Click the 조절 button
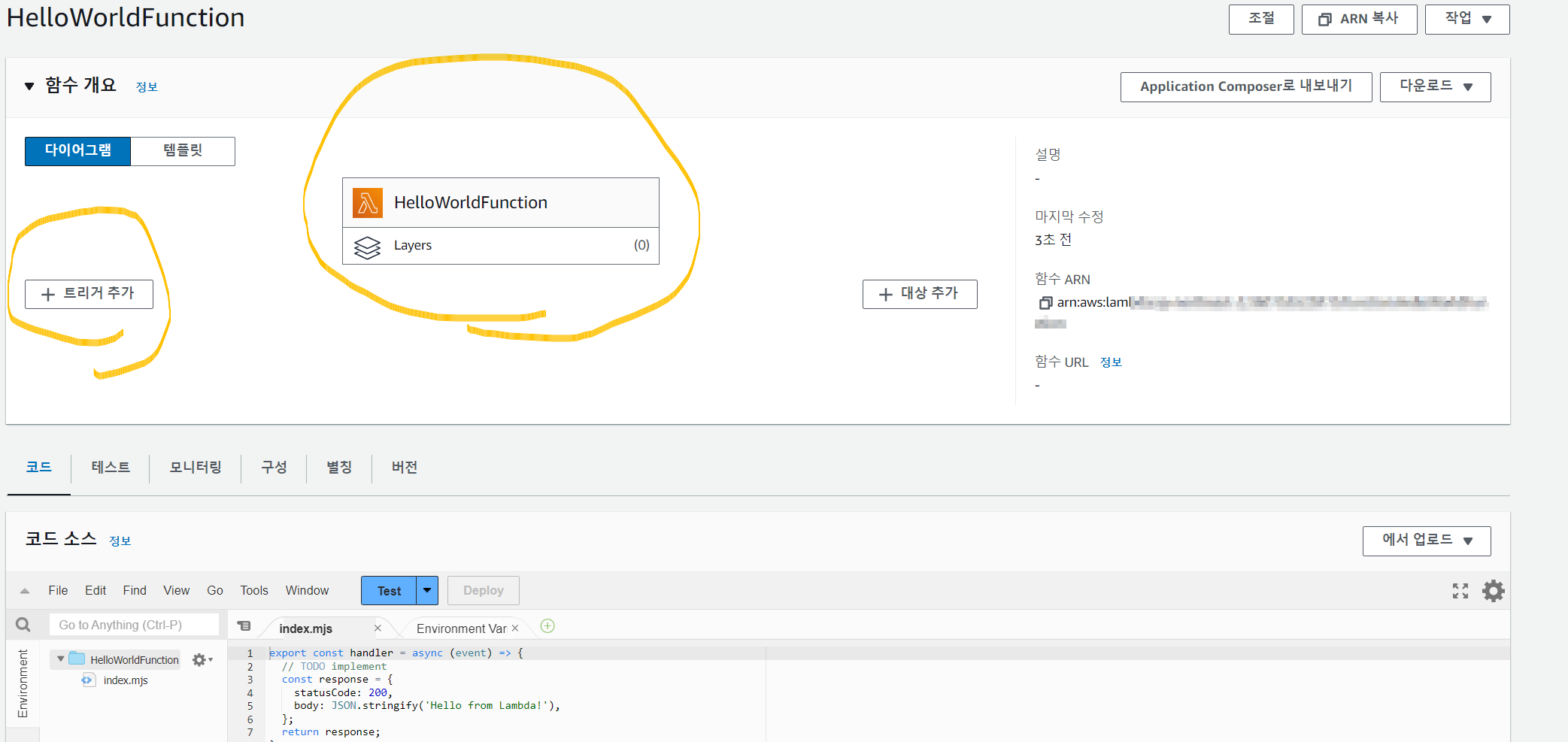Screen dimensions: 1568x742 [x=1261, y=20]
